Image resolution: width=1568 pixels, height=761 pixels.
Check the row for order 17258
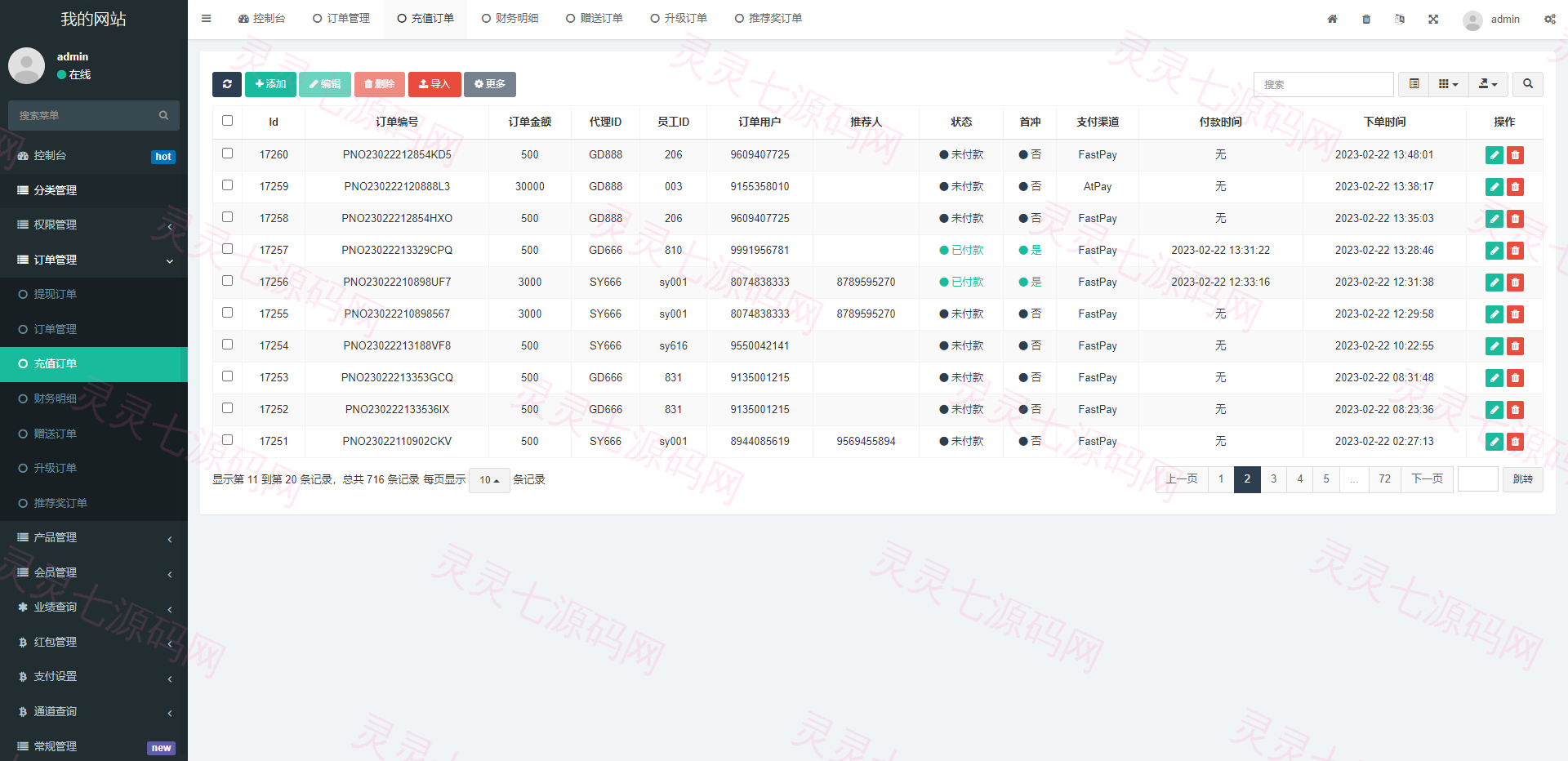(x=228, y=217)
